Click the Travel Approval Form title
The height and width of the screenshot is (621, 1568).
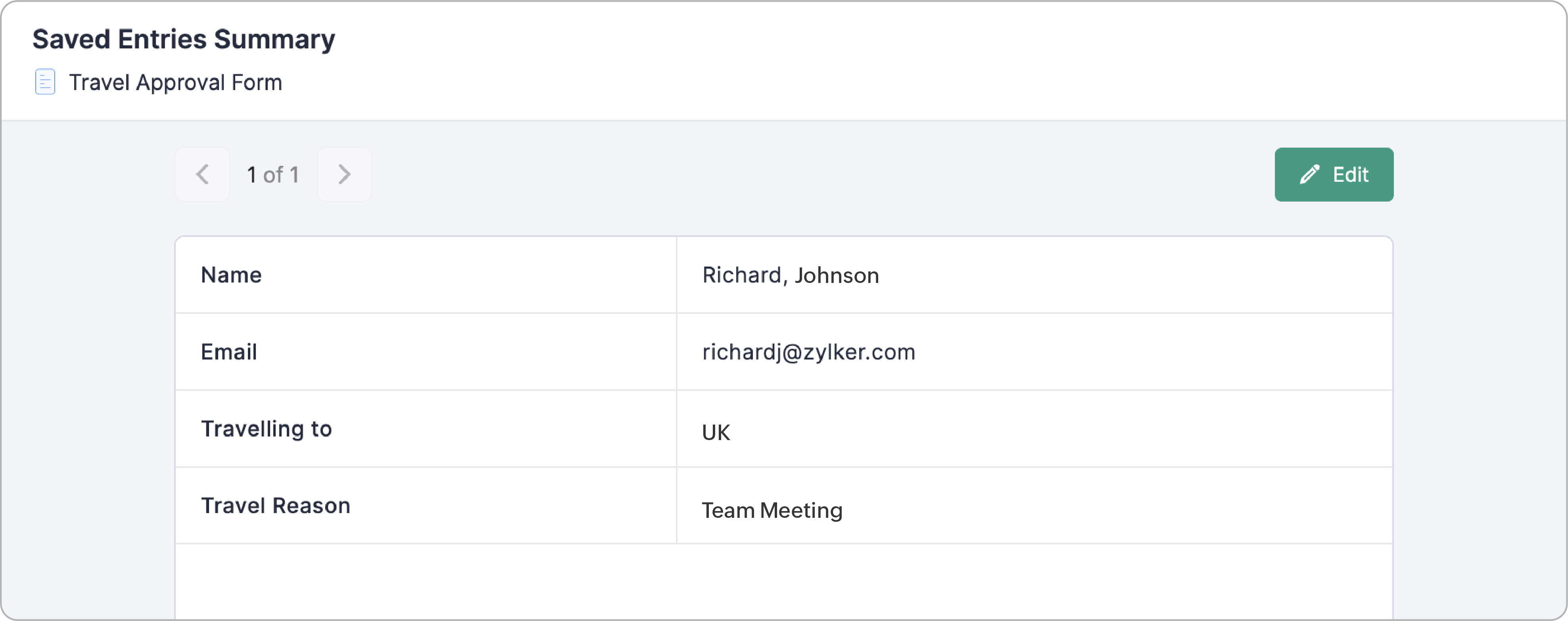click(175, 82)
